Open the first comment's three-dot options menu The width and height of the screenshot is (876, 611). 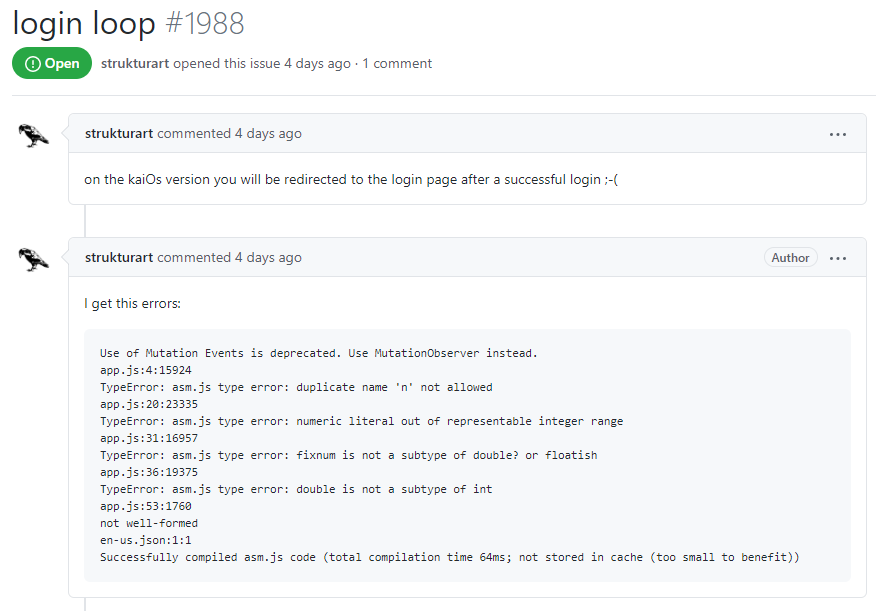[837, 134]
